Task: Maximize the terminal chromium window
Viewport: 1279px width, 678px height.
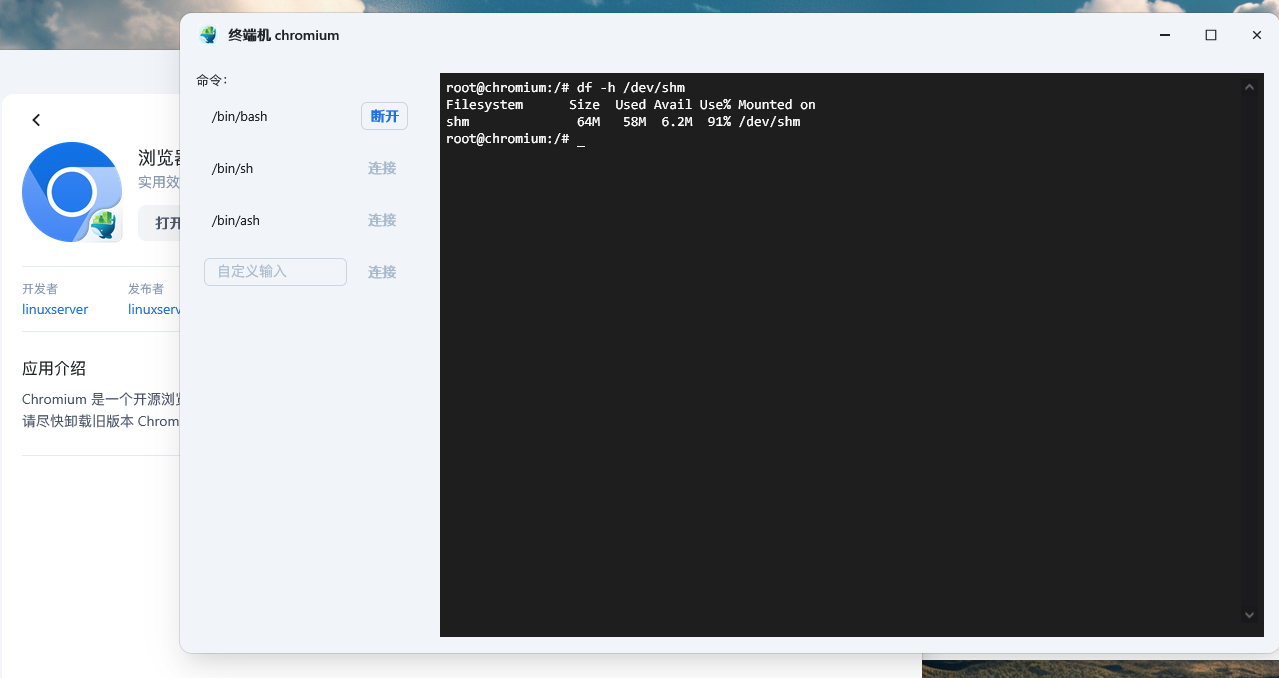Action: [1211, 35]
